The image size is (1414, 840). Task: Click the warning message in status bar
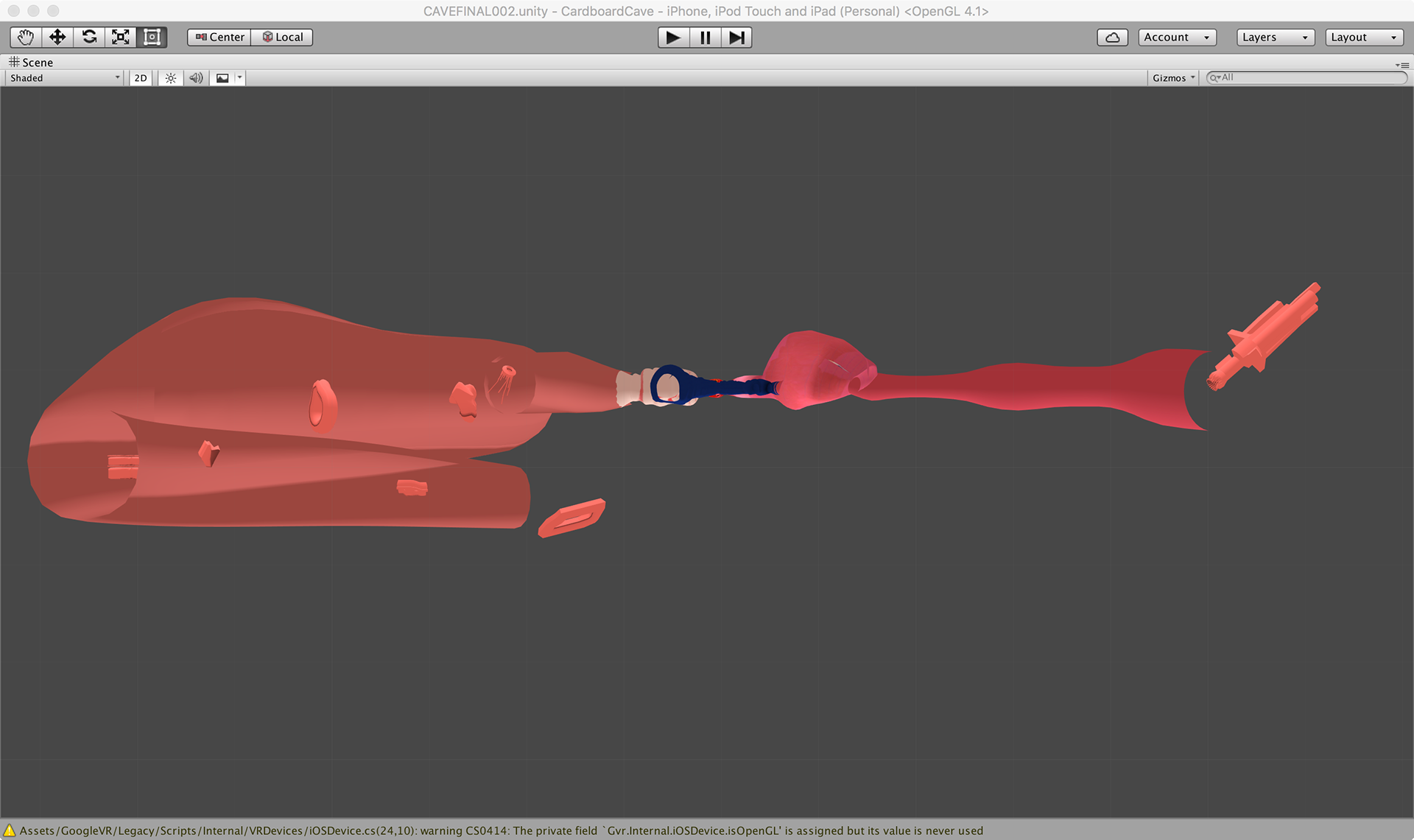pyautogui.click(x=501, y=830)
